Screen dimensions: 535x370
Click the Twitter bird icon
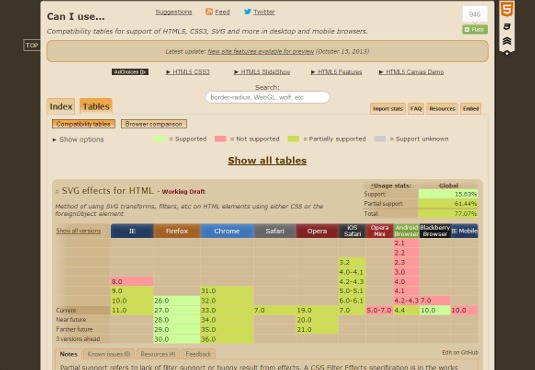pos(248,12)
